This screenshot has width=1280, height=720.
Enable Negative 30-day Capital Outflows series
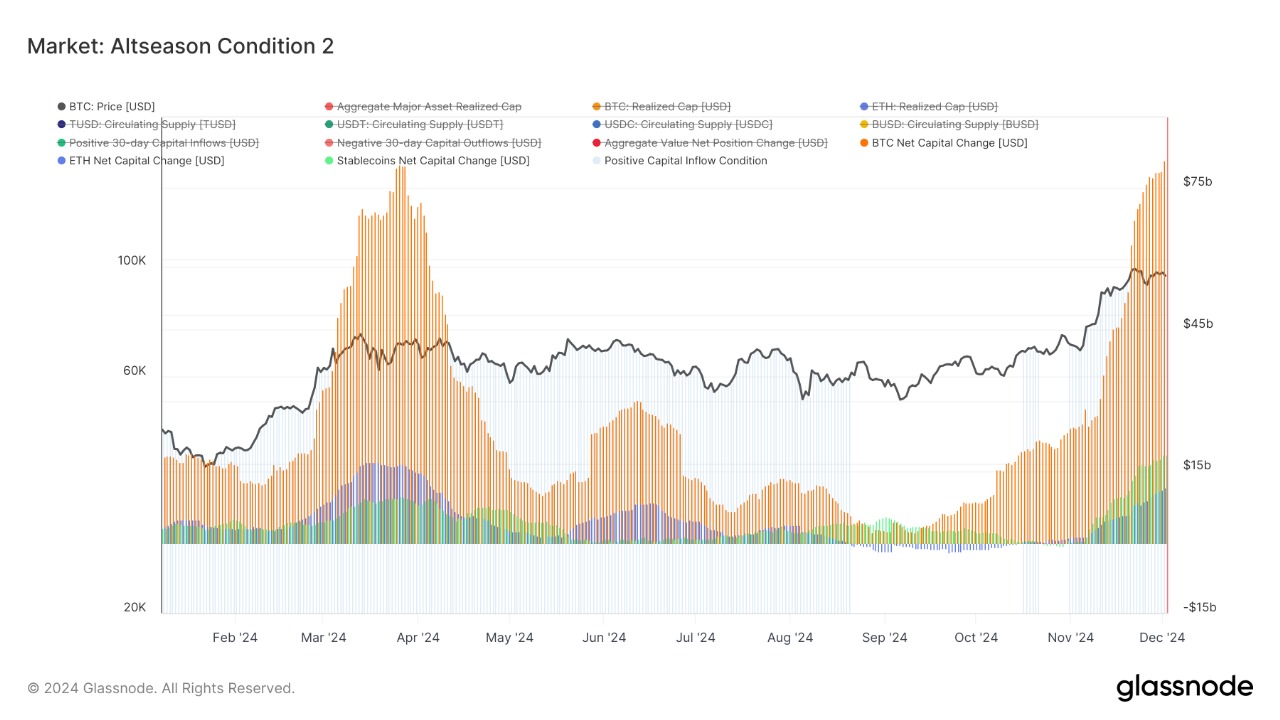(432, 143)
